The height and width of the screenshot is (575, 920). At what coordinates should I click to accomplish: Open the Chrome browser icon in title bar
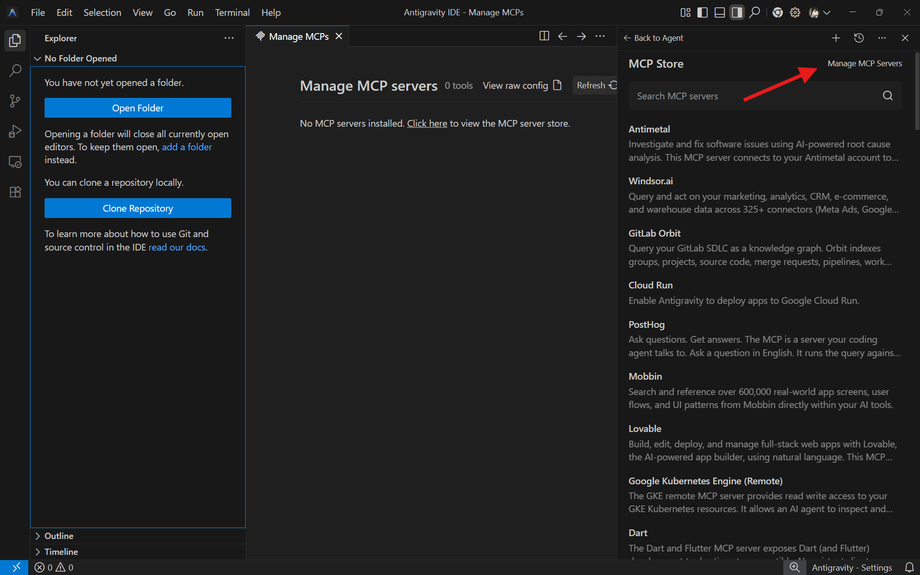pyautogui.click(x=777, y=12)
